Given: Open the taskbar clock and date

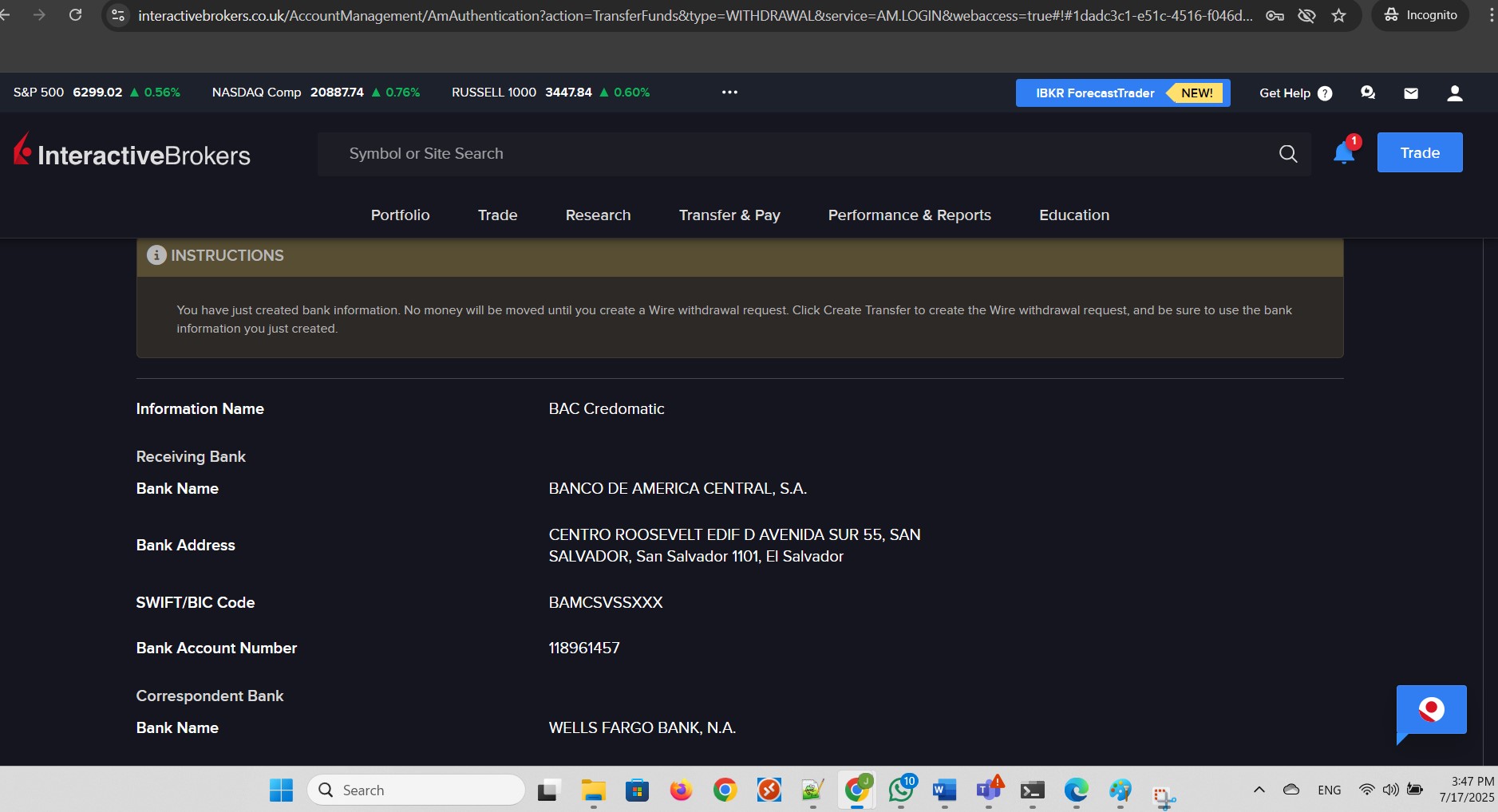Looking at the screenshot, I should point(1467,790).
